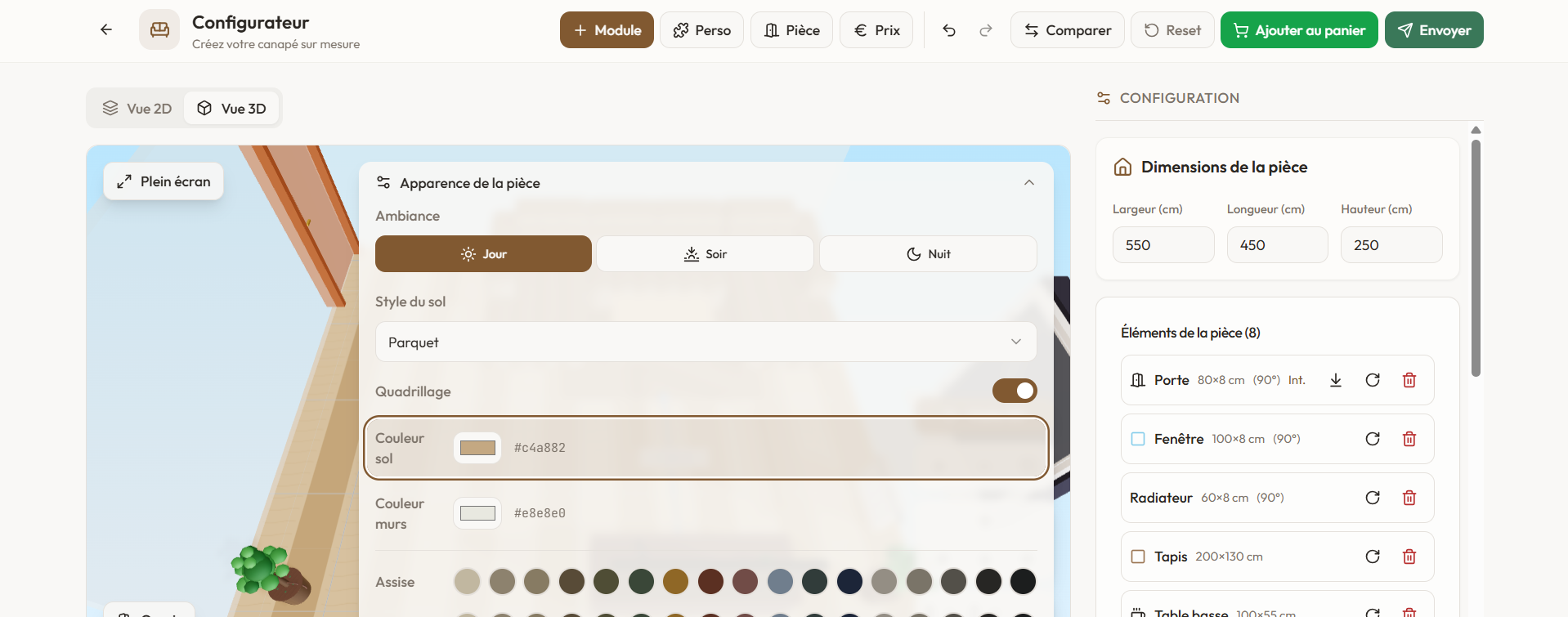Click the Longueur field showing 450

pos(1277,245)
